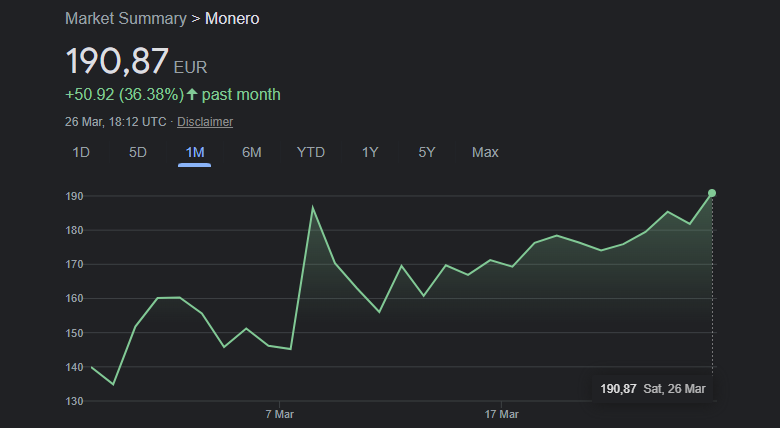Screen dimensions: 780x428
Task: Click the 160 y-axis label
Action: tap(74, 299)
